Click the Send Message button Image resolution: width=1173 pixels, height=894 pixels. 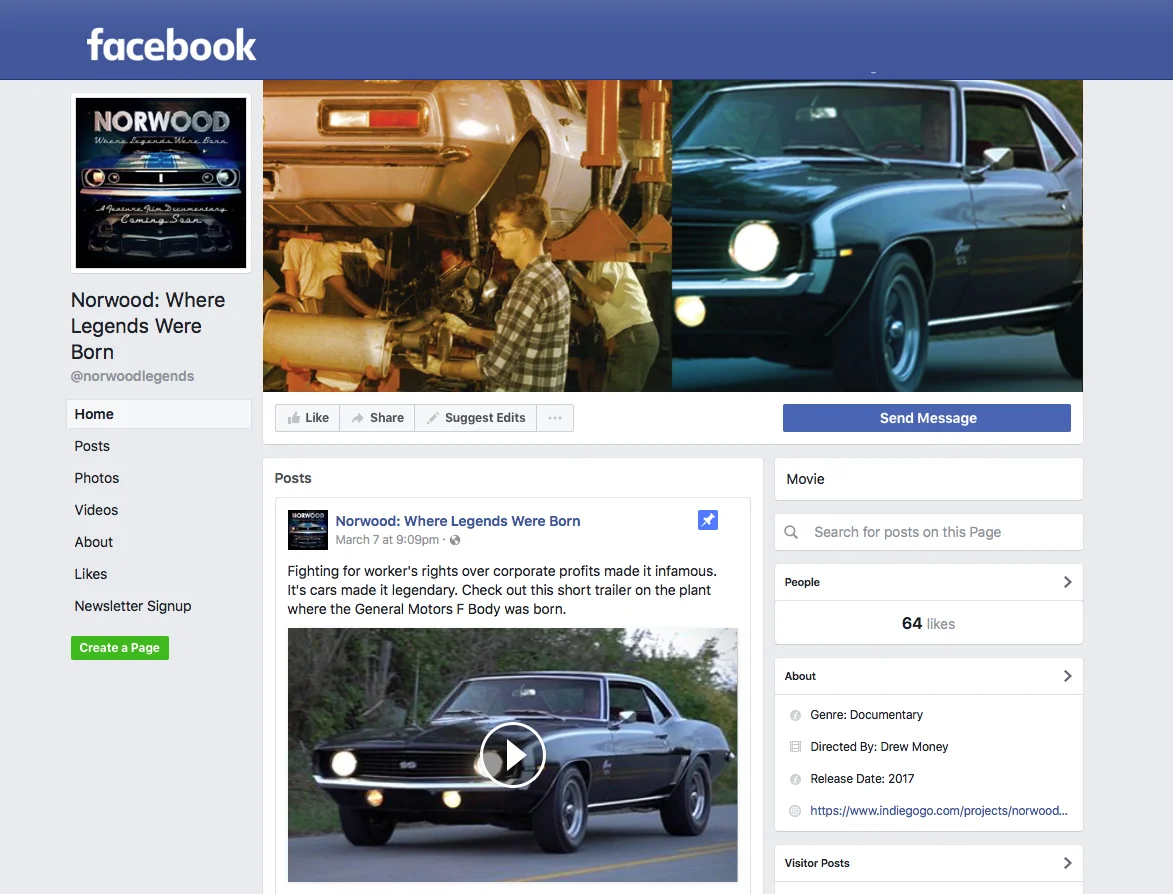(927, 418)
